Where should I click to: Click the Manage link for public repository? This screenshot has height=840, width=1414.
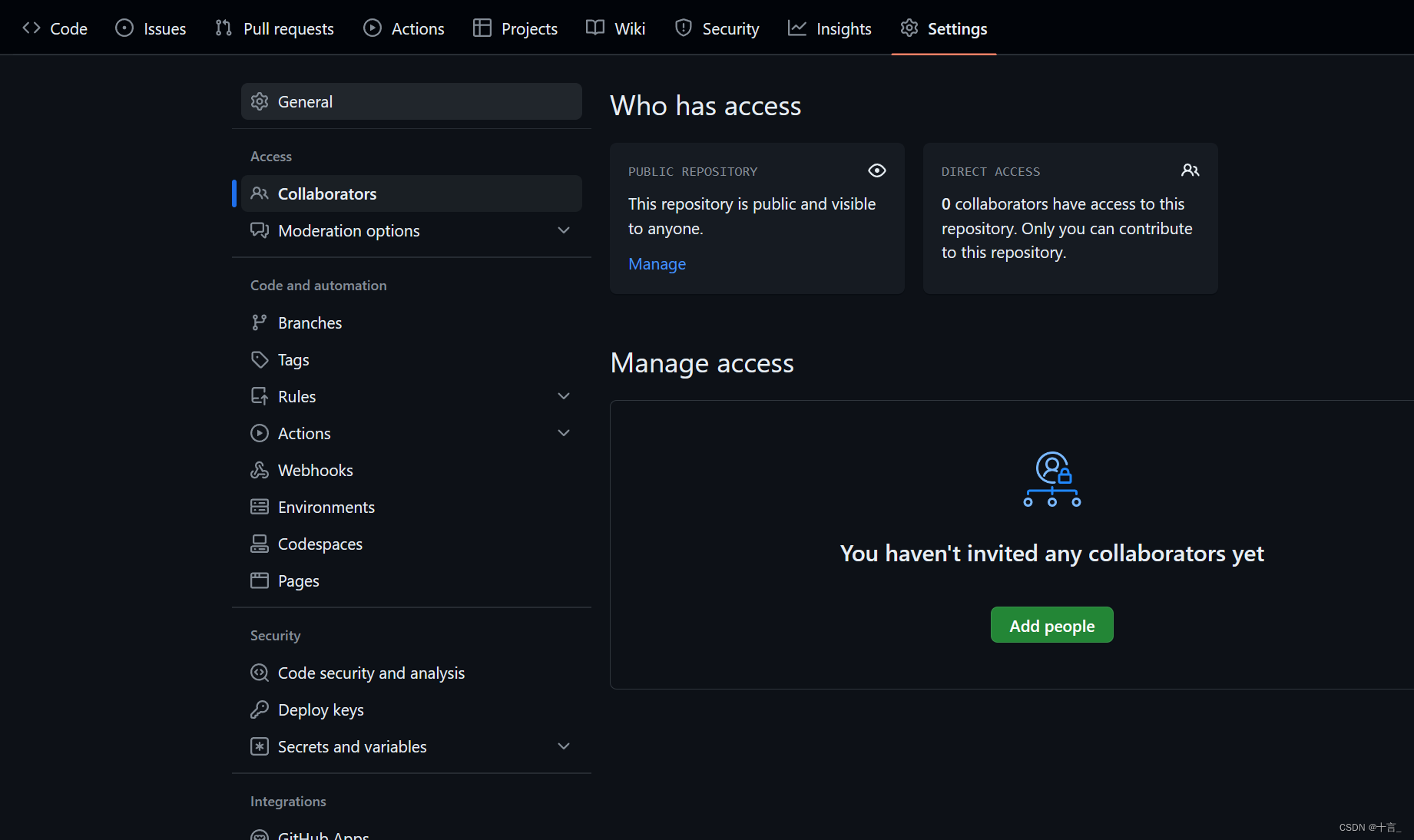pos(657,264)
